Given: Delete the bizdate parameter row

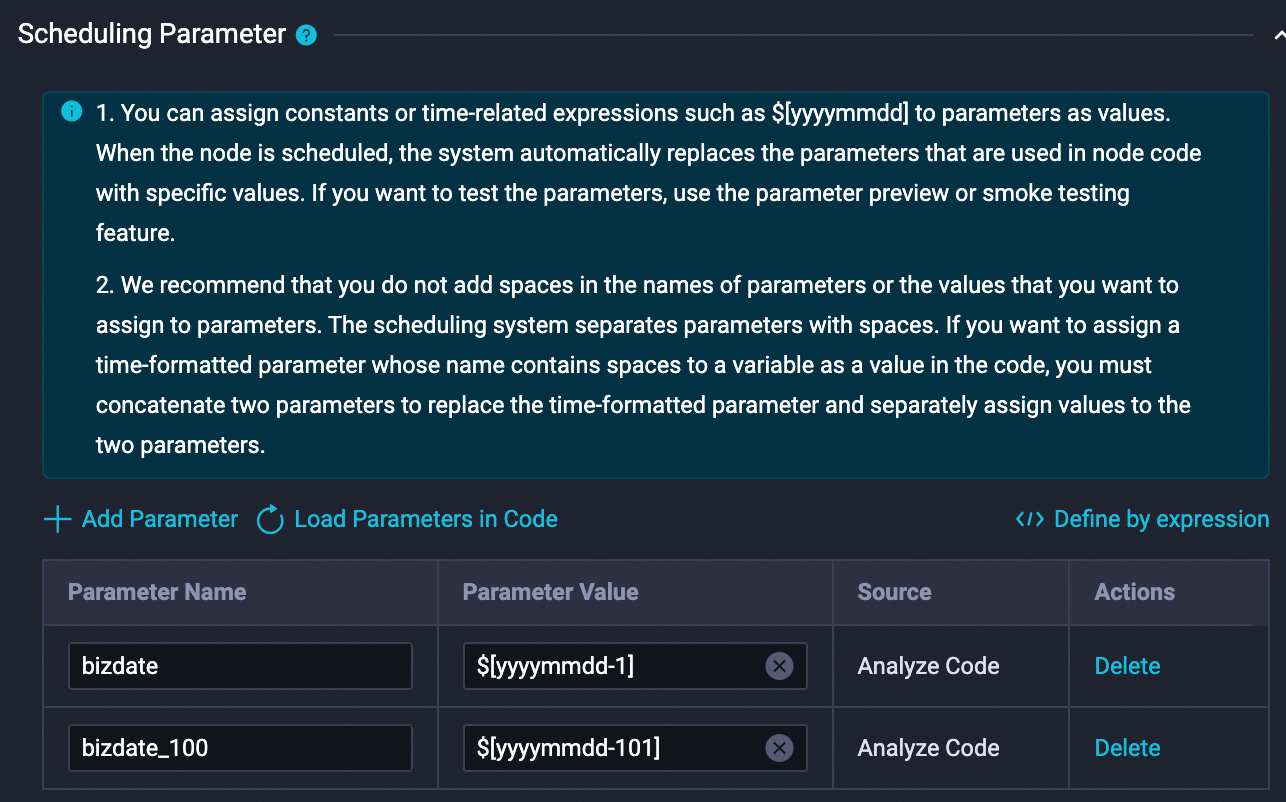Looking at the screenshot, I should [1127, 666].
